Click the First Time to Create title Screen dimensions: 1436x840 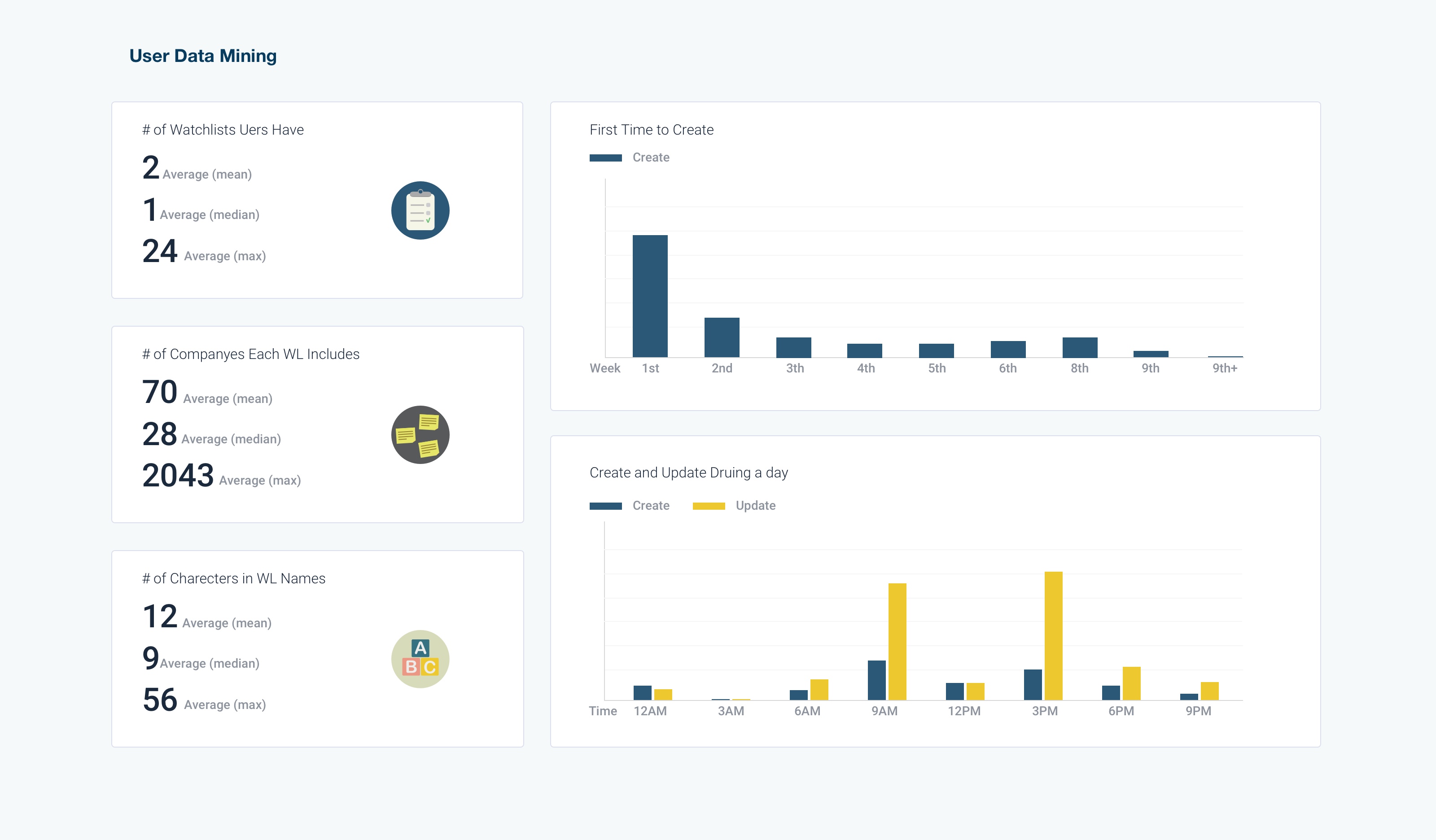pos(651,130)
